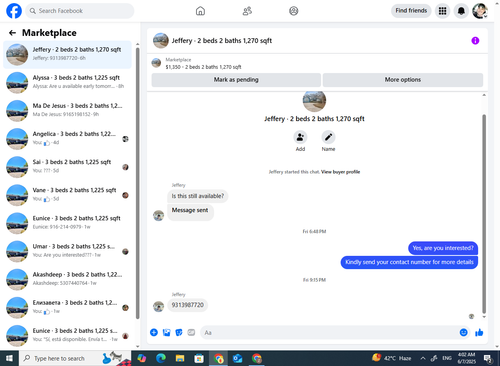Image resolution: width=500 pixels, height=366 pixels.
Task: Open the emoji picker in message box
Action: tap(463, 332)
